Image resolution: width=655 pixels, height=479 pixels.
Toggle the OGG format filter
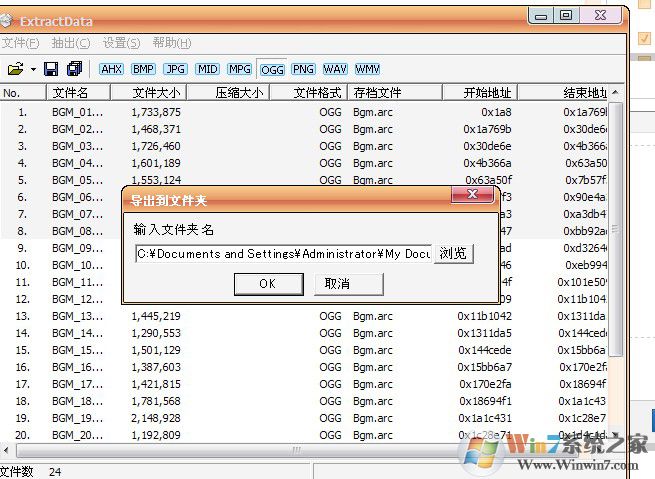tap(272, 69)
